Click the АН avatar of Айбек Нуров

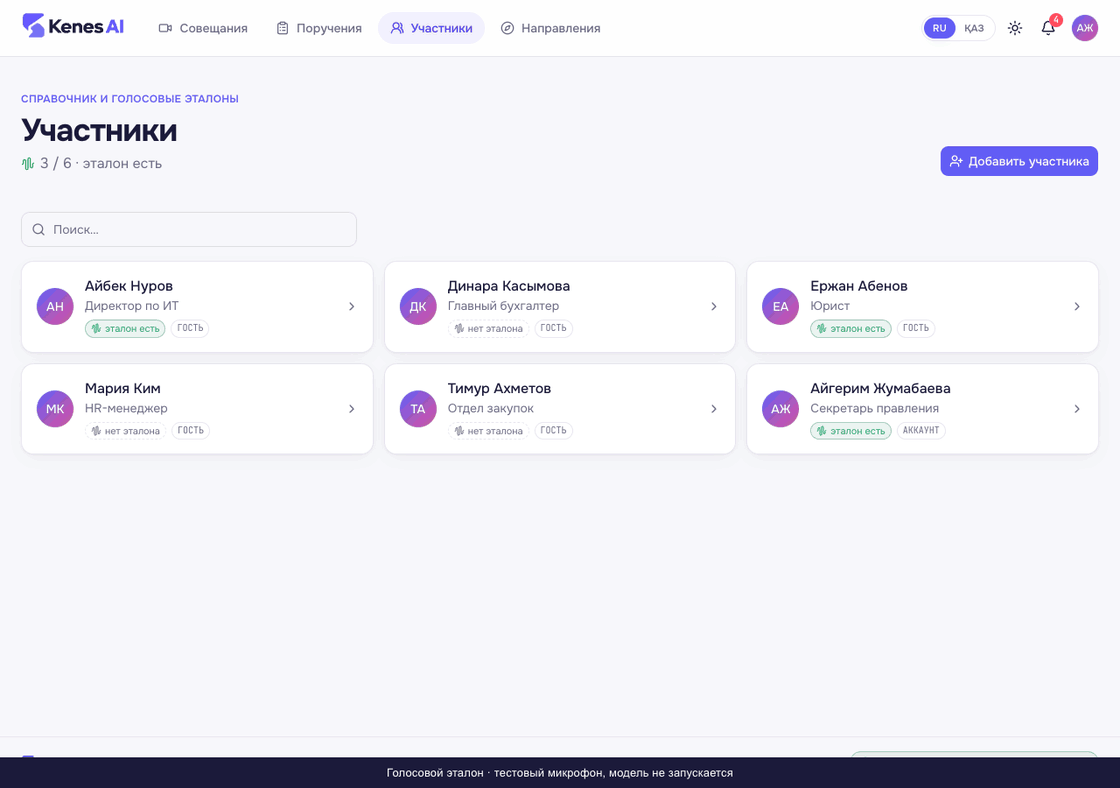pos(55,306)
